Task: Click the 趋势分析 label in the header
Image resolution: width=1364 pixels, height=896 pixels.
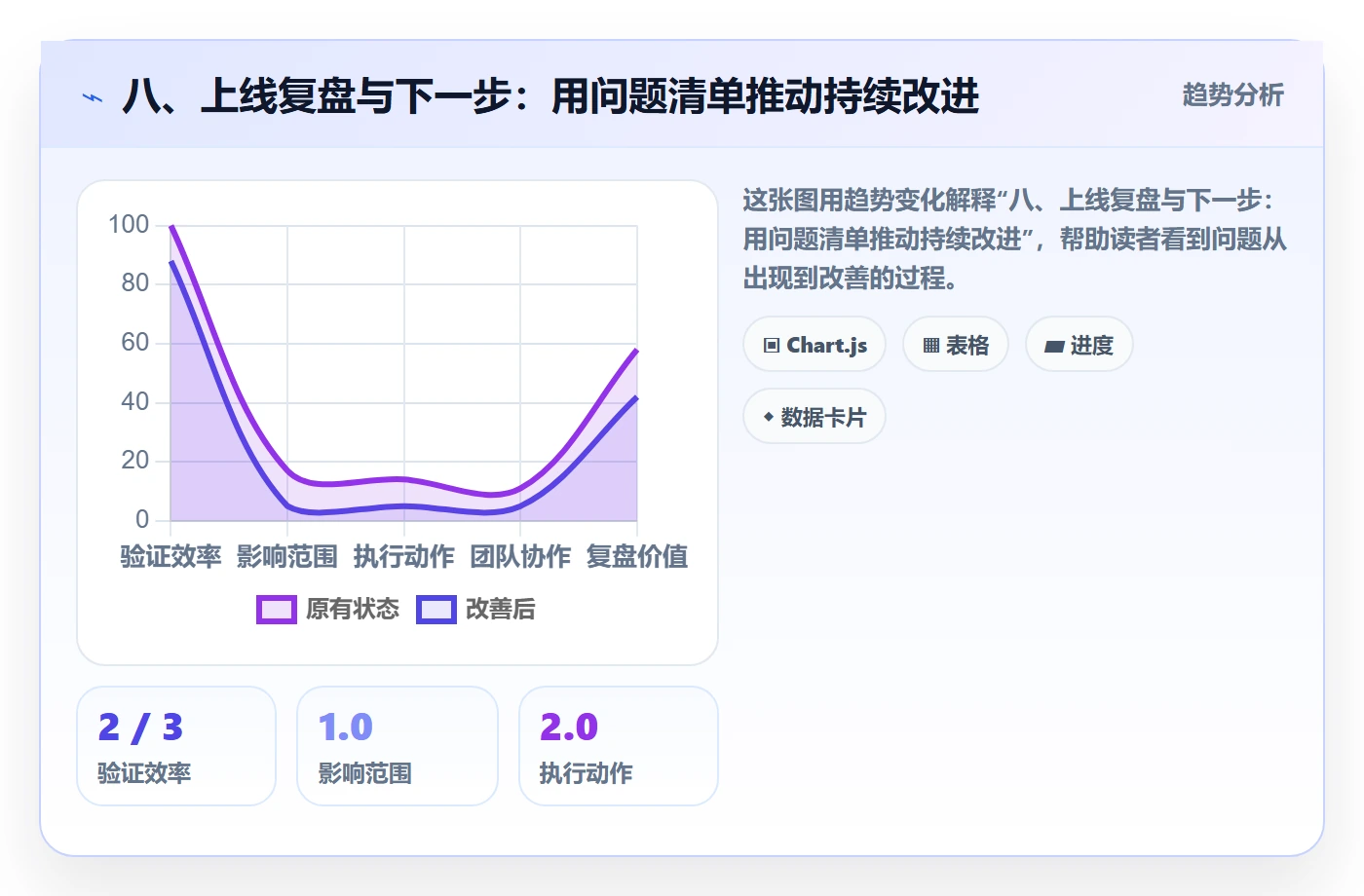Action: (1233, 95)
